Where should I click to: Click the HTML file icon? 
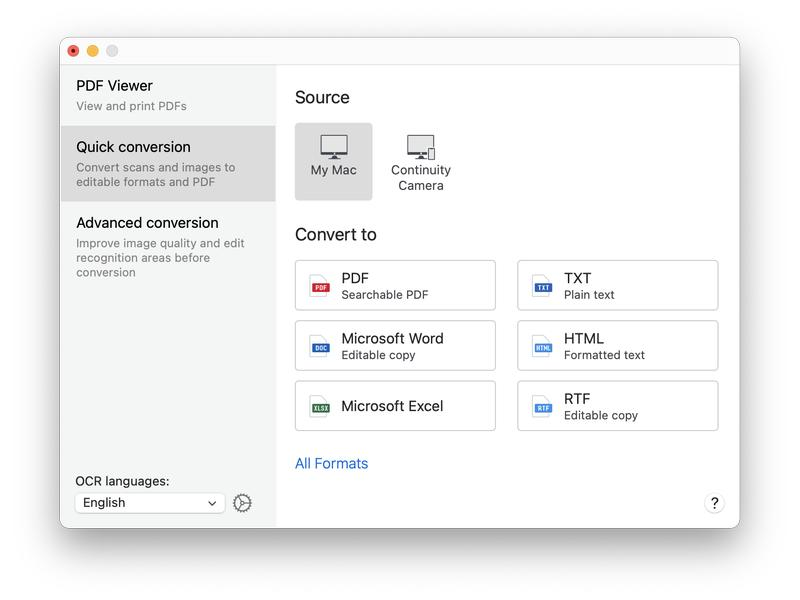(x=542, y=346)
